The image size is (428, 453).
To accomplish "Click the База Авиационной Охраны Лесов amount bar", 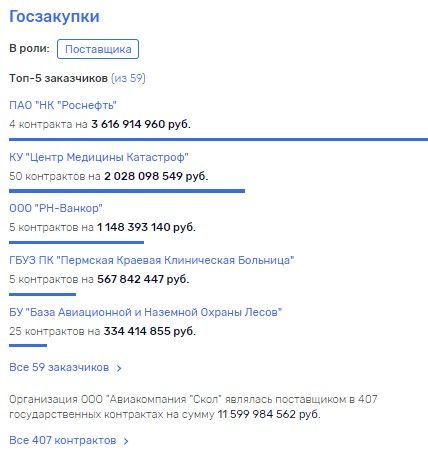I will pyautogui.click(x=28, y=346).
